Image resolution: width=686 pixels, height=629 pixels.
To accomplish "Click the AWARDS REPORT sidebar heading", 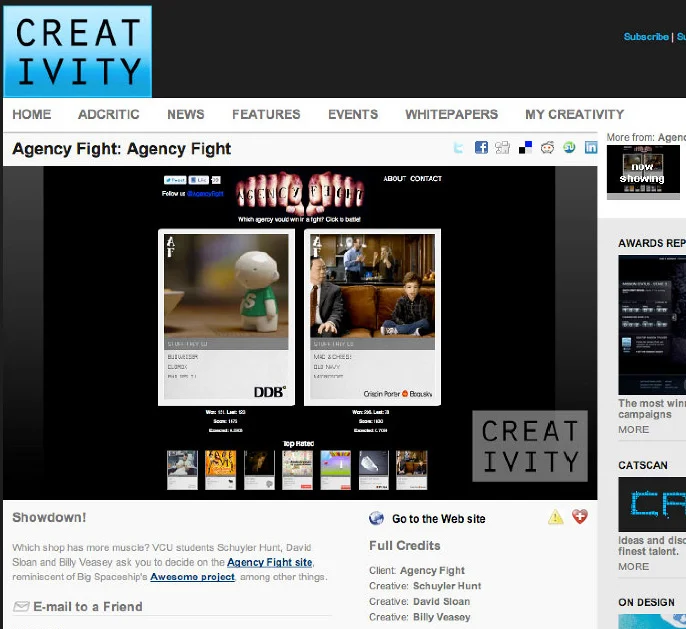I will (x=652, y=243).
